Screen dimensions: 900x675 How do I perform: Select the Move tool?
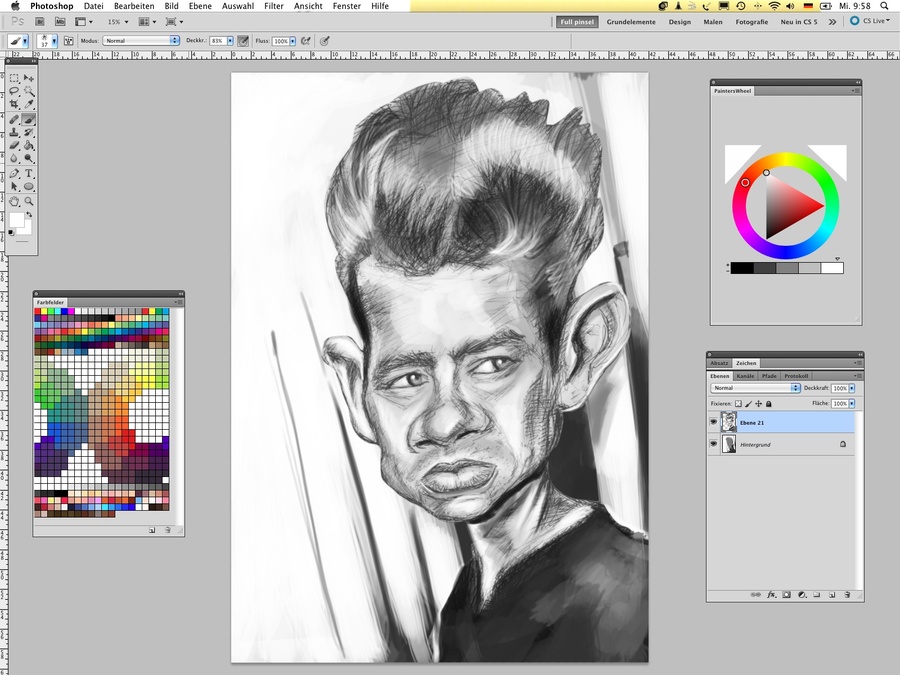[x=29, y=77]
